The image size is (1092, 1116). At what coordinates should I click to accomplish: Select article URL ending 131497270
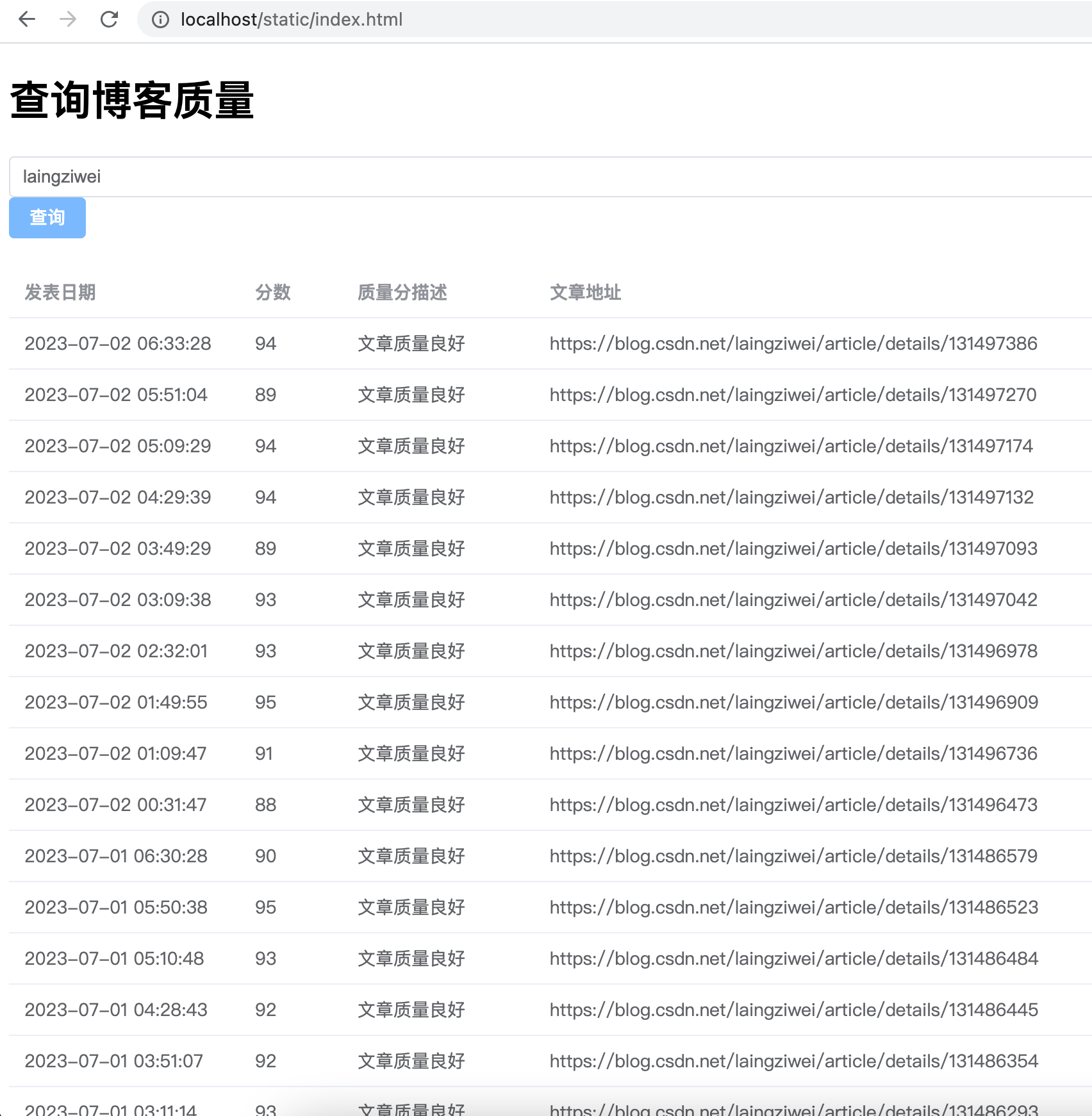793,395
